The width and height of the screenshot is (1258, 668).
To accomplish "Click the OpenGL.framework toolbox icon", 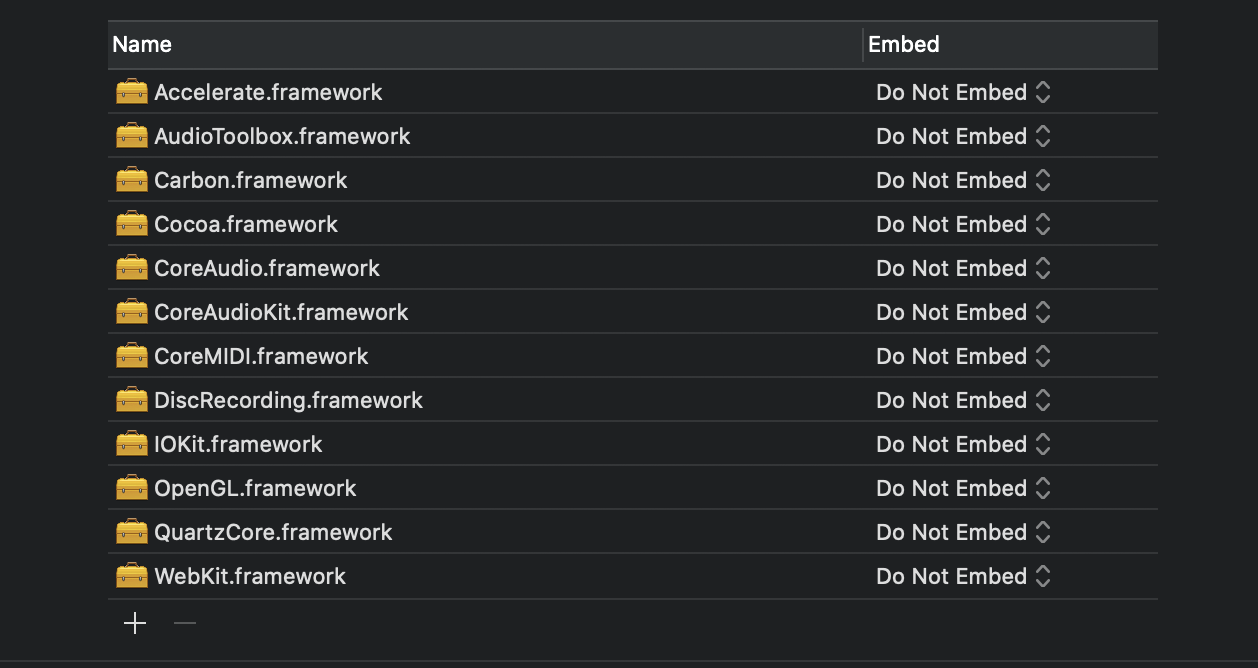I will (x=132, y=488).
